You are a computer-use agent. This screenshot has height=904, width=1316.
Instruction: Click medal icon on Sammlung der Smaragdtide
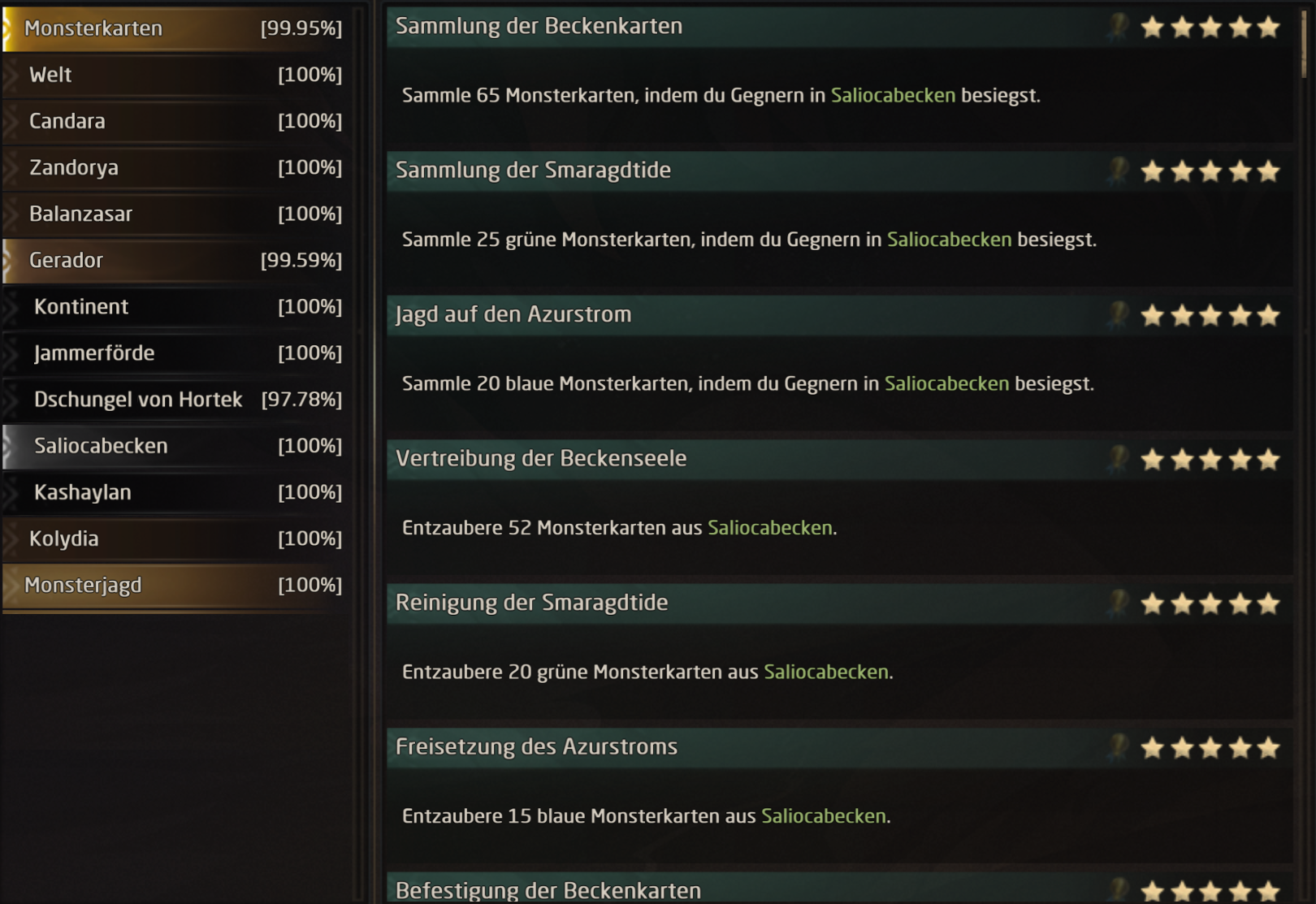click(1119, 171)
